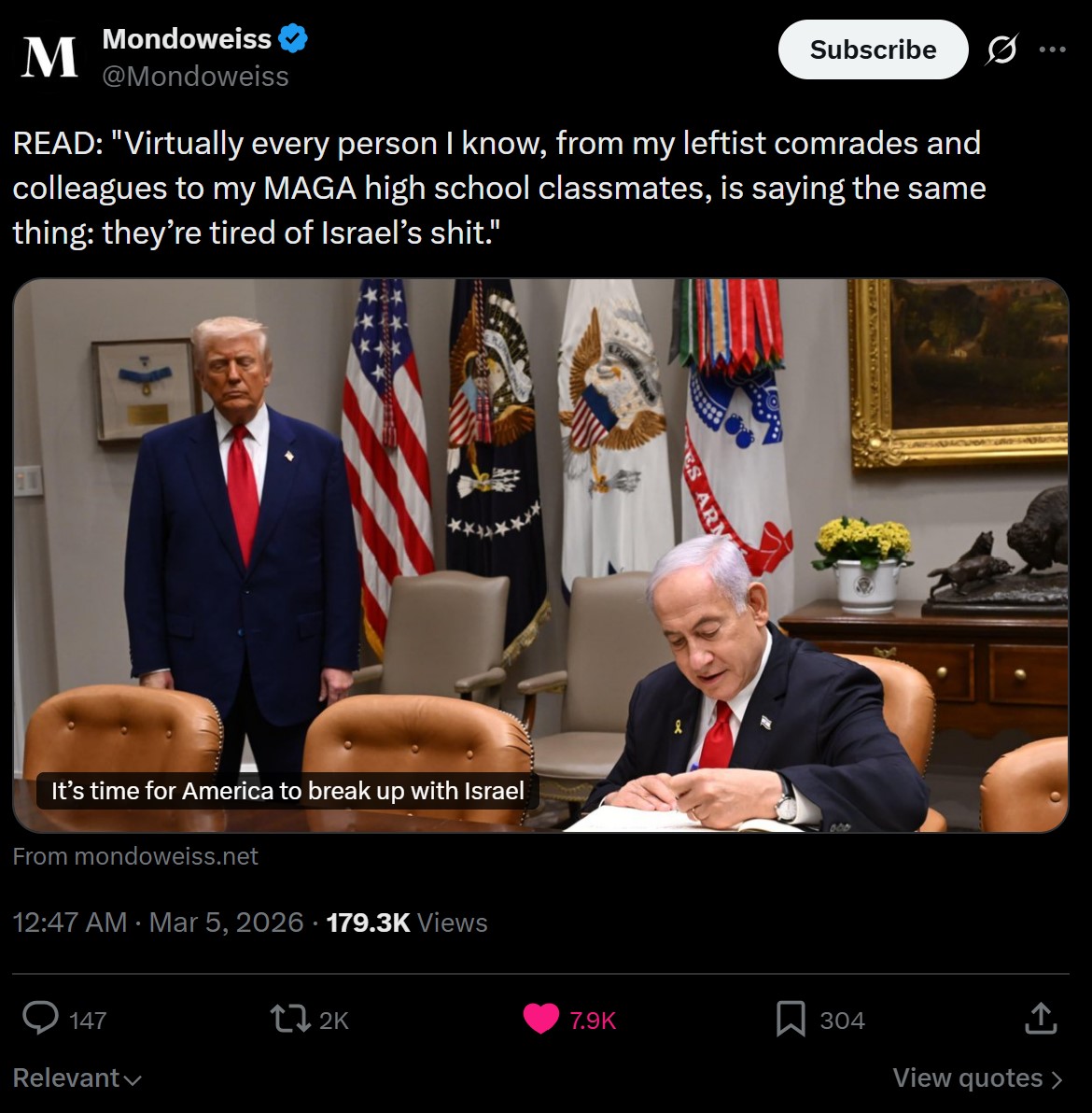This screenshot has width=1092, height=1113.
Task: Click the card headline about breaking up with Israel
Action: click(287, 791)
